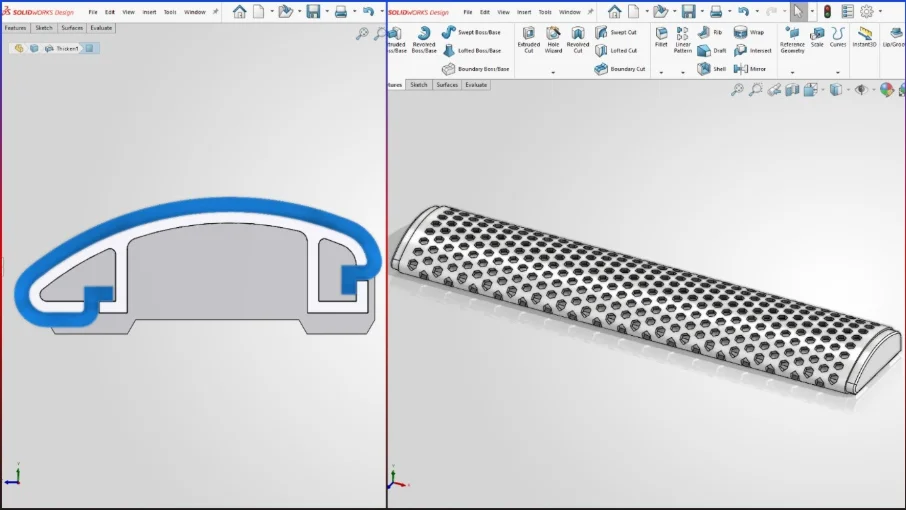Open File menu in left window
This screenshot has height=510, width=906.
92,12
